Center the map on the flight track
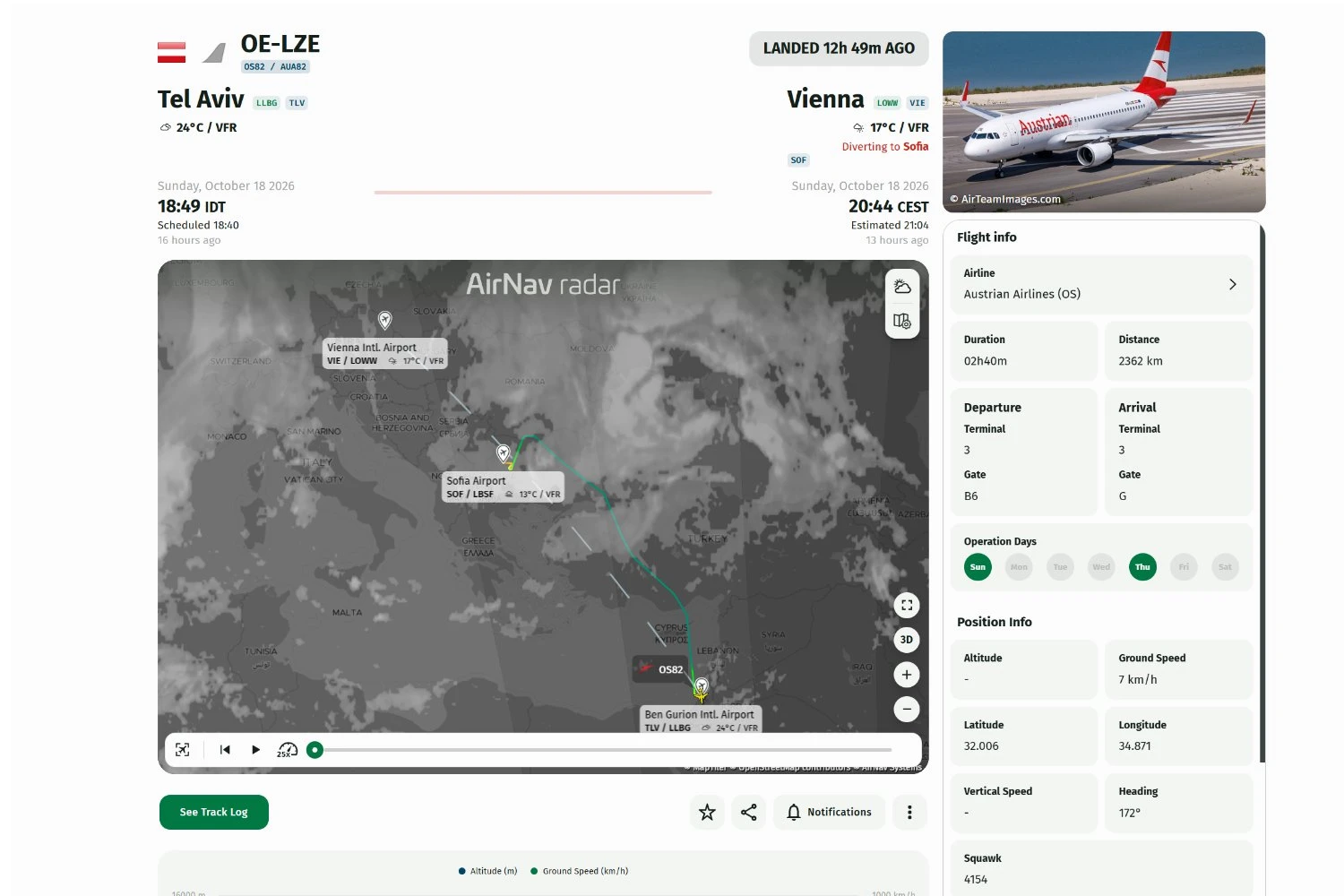The width and height of the screenshot is (1344, 896). (x=183, y=750)
